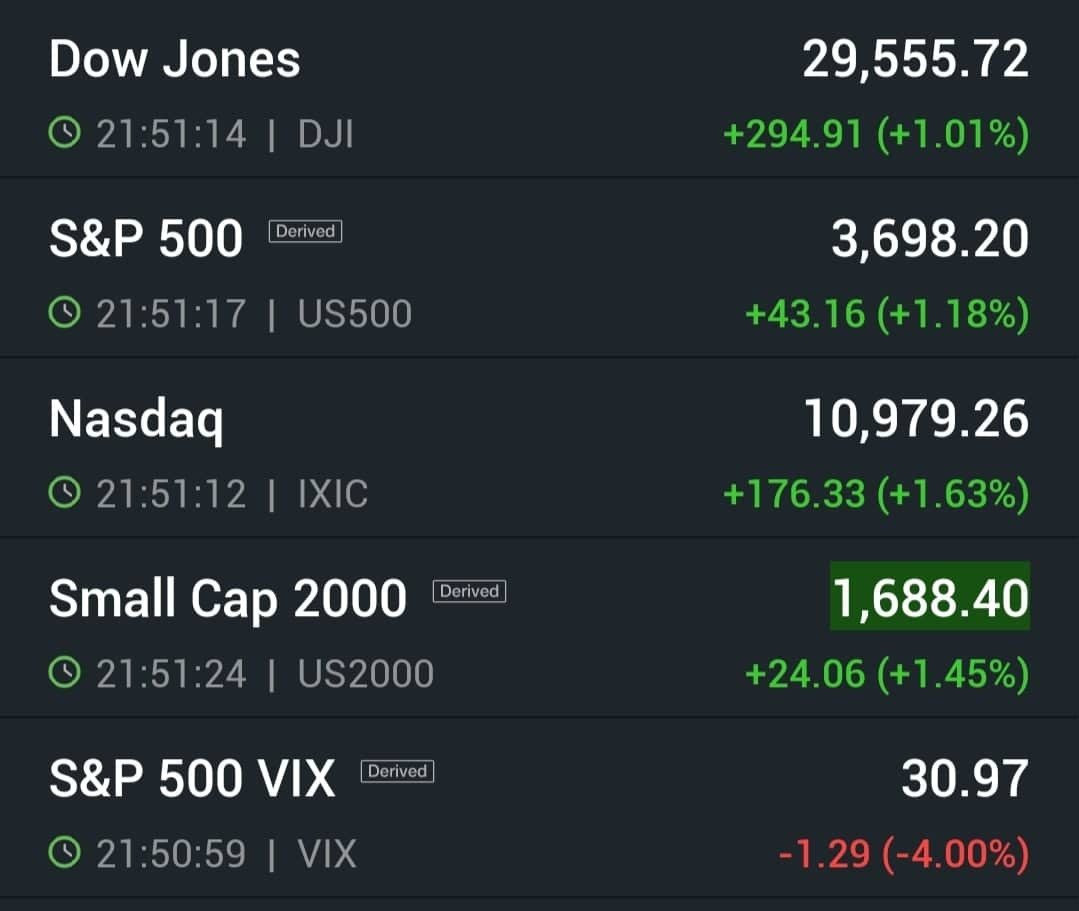The image size is (1079, 911).
Task: Click the clock icon in VIX row
Action: pos(65,853)
